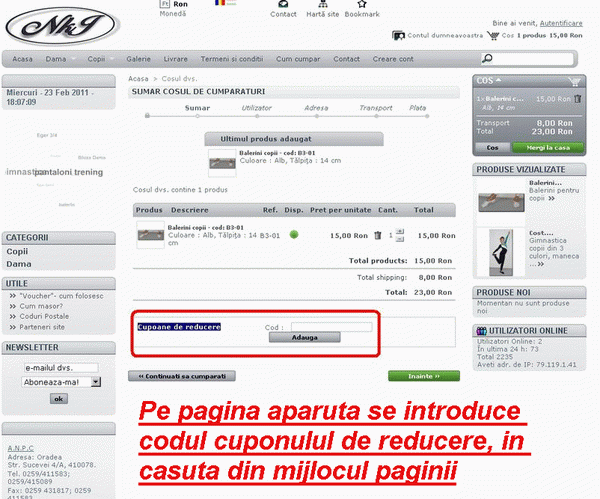Open last added product thumbnail

[x=222, y=163]
